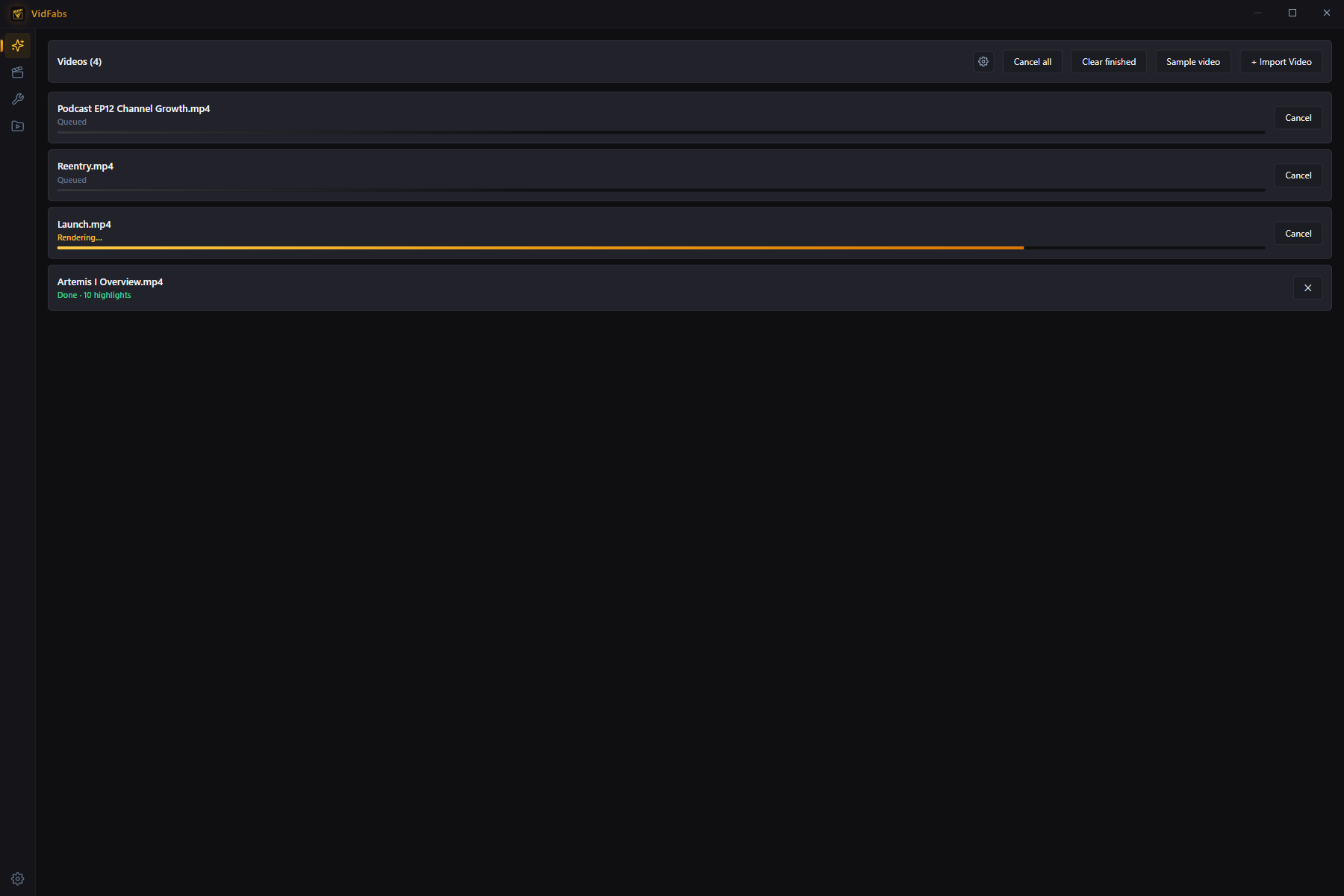Click the Reentry.mp4 progress bar

661,190
